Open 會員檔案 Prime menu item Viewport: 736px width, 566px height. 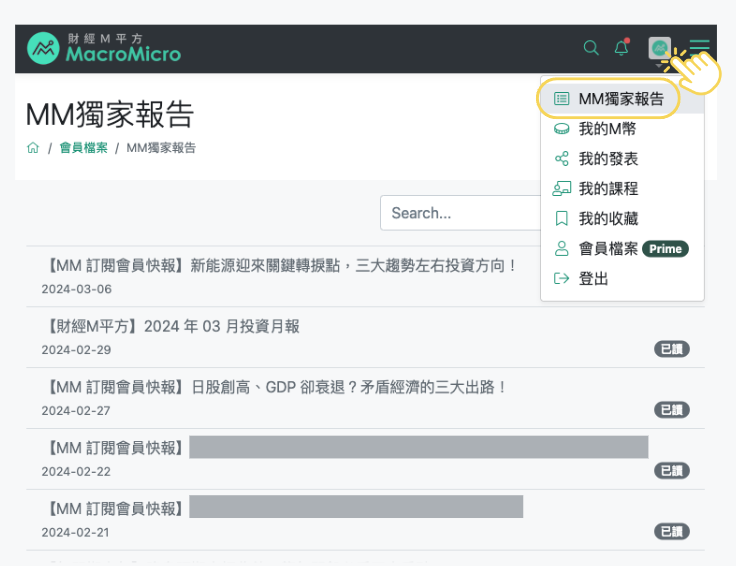tap(622, 249)
